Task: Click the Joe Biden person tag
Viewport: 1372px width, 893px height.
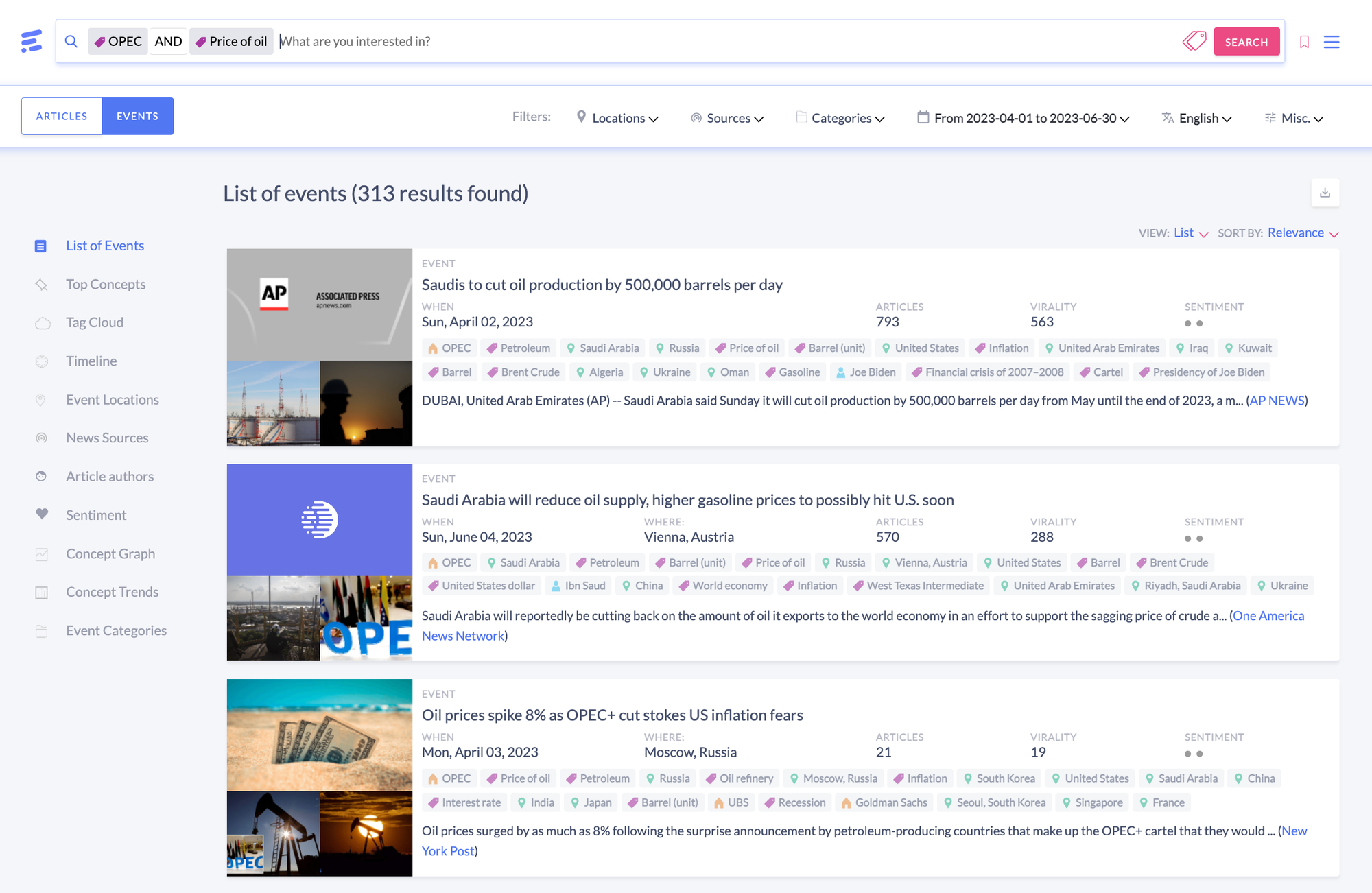Action: [x=866, y=372]
